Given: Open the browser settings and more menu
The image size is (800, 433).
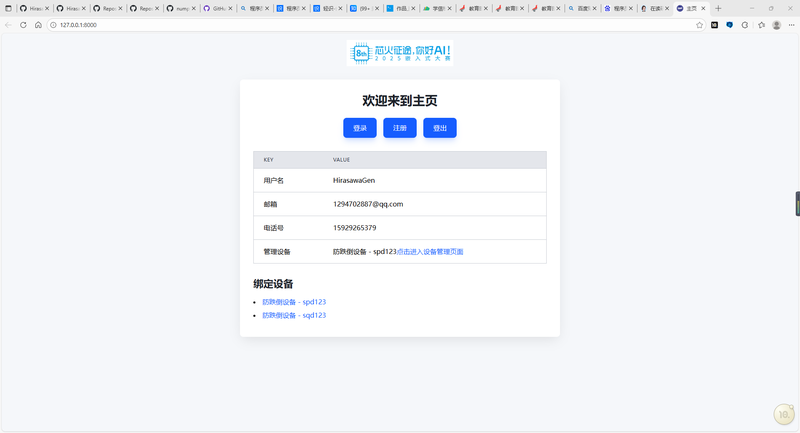Looking at the screenshot, I should click(791, 25).
